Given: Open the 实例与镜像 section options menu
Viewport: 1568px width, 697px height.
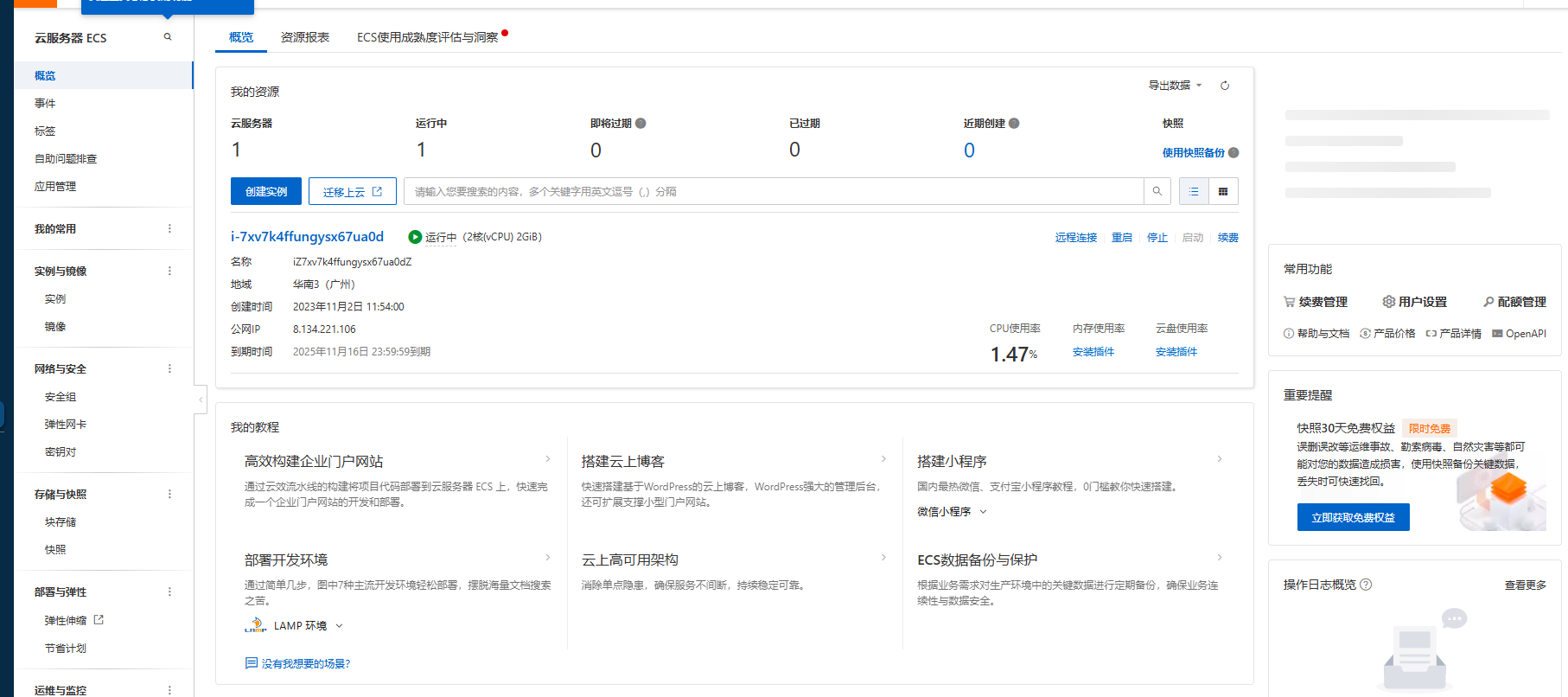Looking at the screenshot, I should pos(169,271).
